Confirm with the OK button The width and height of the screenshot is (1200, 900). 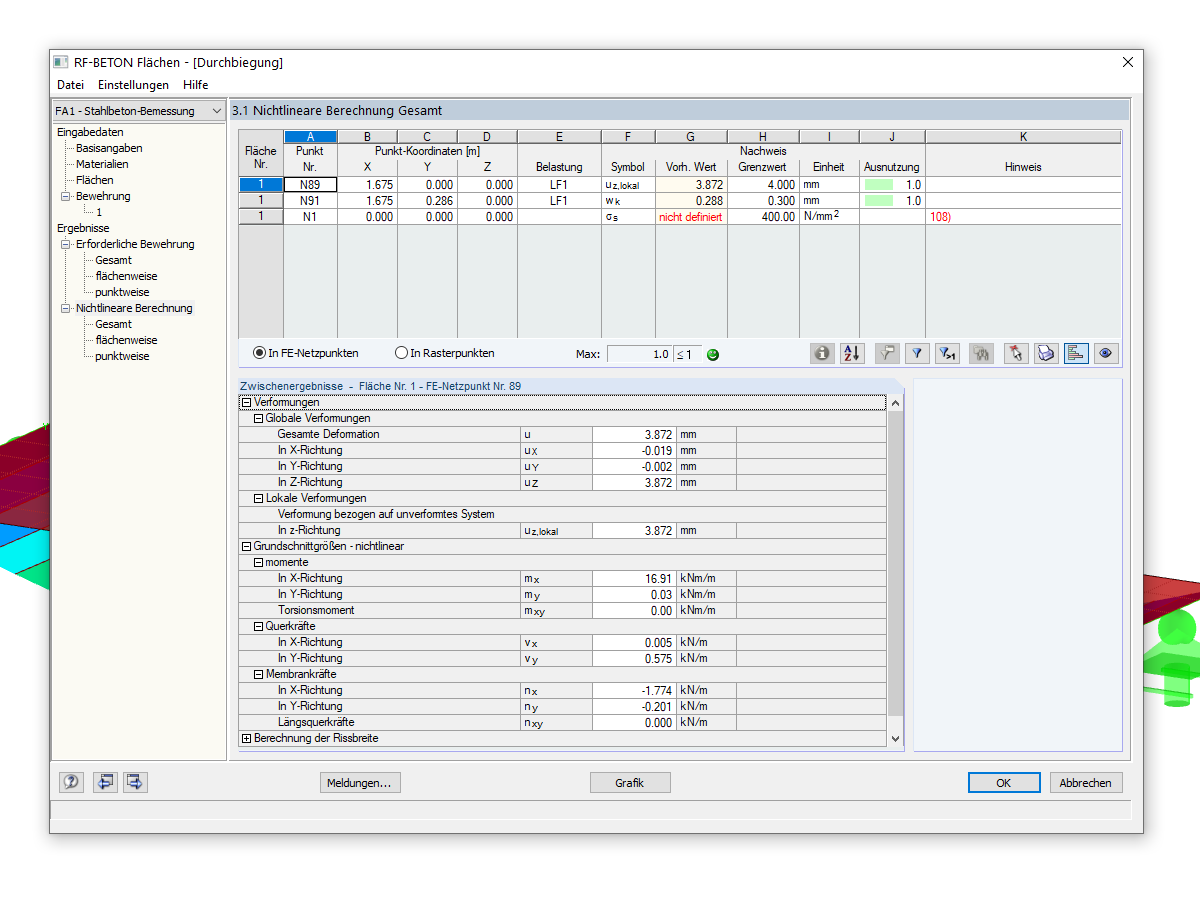click(1004, 783)
